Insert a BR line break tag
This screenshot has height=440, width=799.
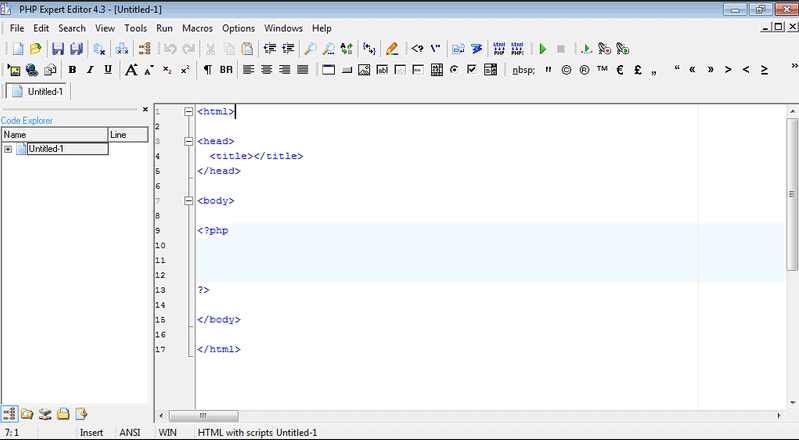point(226,70)
